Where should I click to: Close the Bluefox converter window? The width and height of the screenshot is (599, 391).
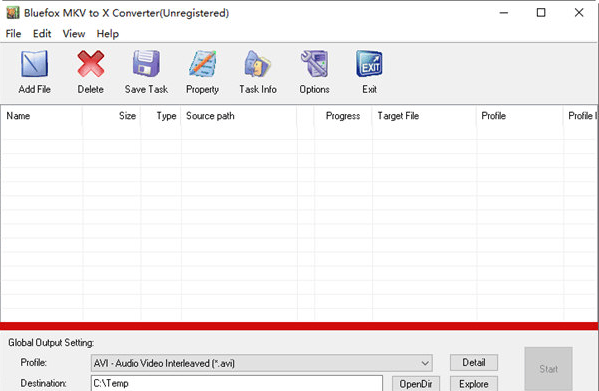tap(579, 13)
